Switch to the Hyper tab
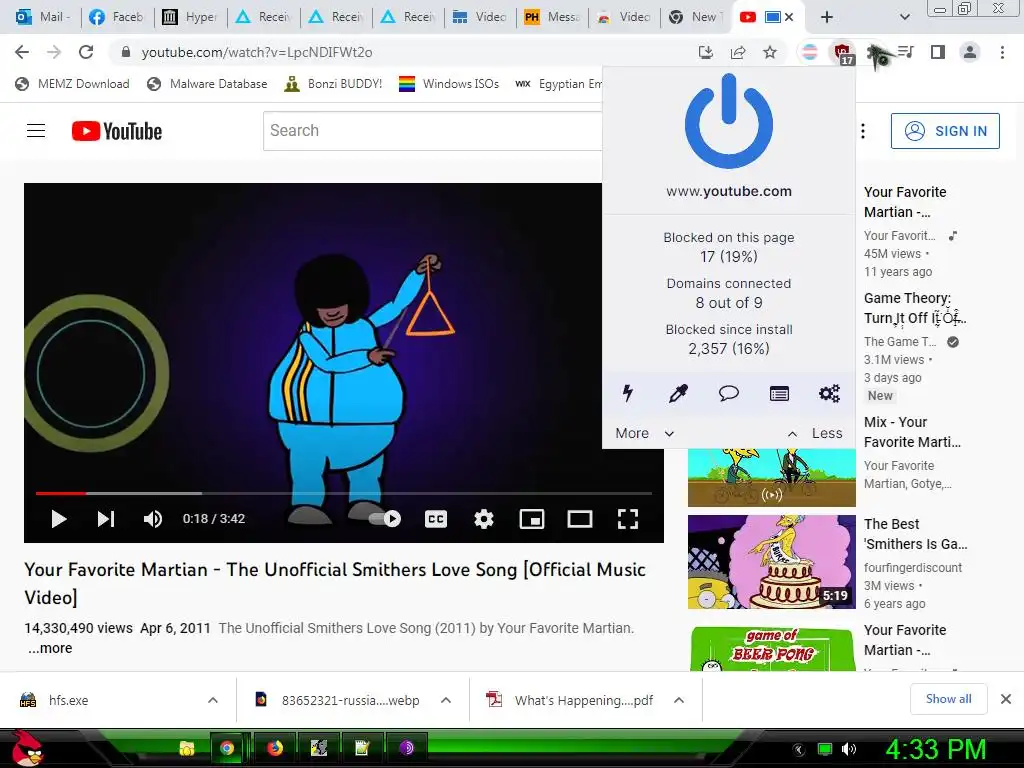 pyautogui.click(x=190, y=17)
